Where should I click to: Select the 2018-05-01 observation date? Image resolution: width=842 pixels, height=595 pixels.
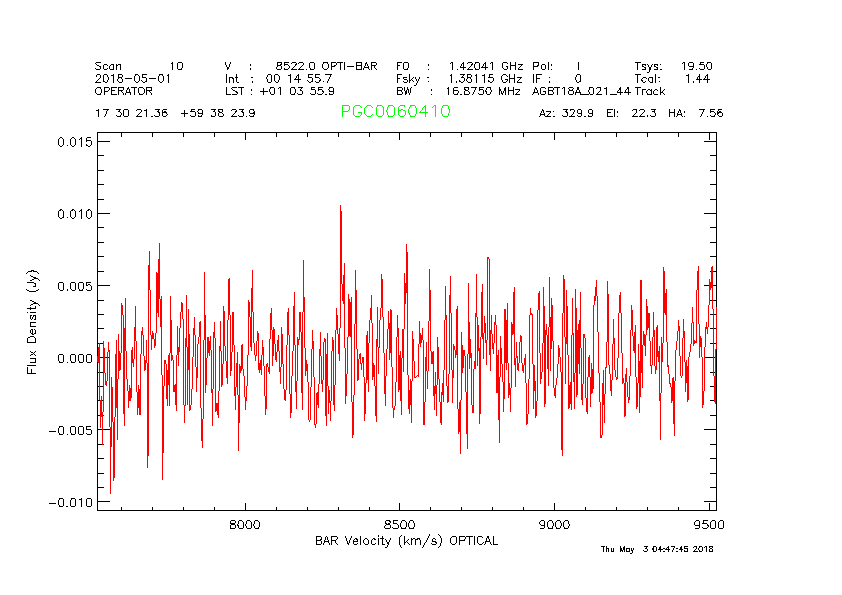click(126, 78)
